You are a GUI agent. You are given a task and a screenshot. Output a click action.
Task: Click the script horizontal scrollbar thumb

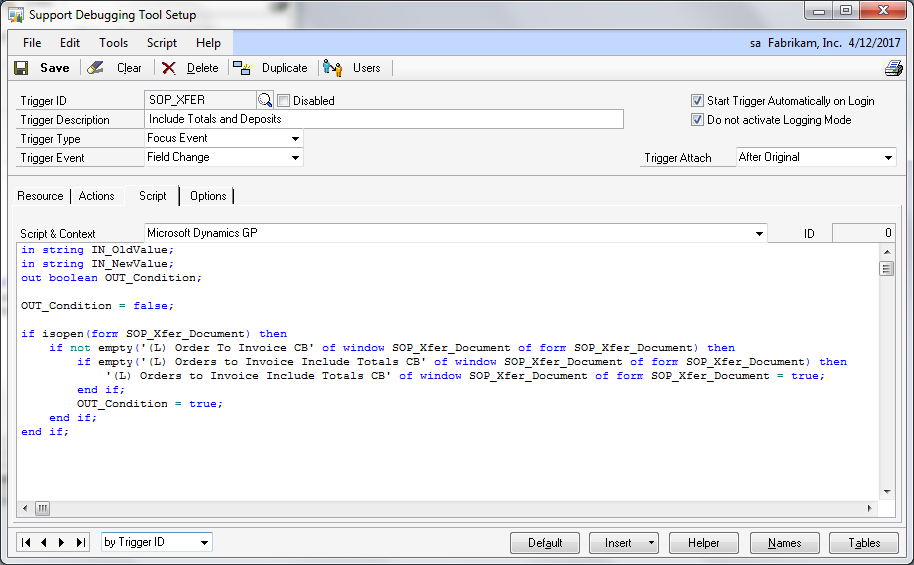[43, 508]
